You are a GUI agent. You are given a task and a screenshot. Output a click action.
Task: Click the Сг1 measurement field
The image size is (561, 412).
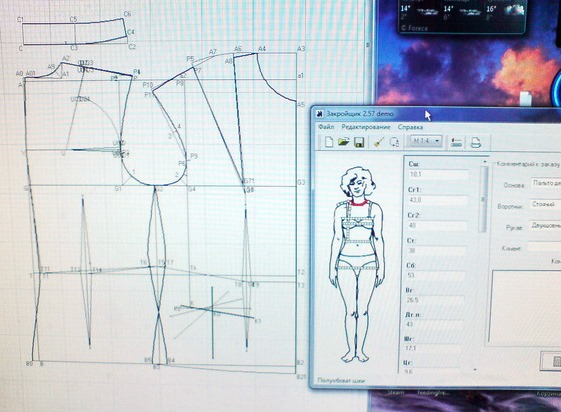(438, 200)
